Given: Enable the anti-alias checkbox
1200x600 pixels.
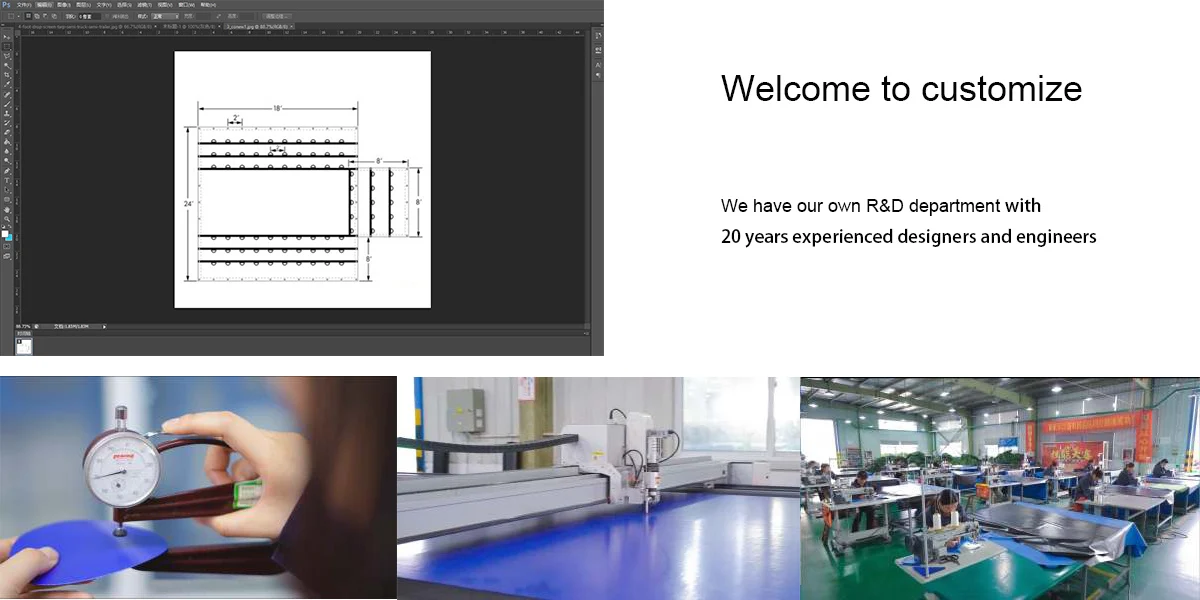Looking at the screenshot, I should click(109, 16).
